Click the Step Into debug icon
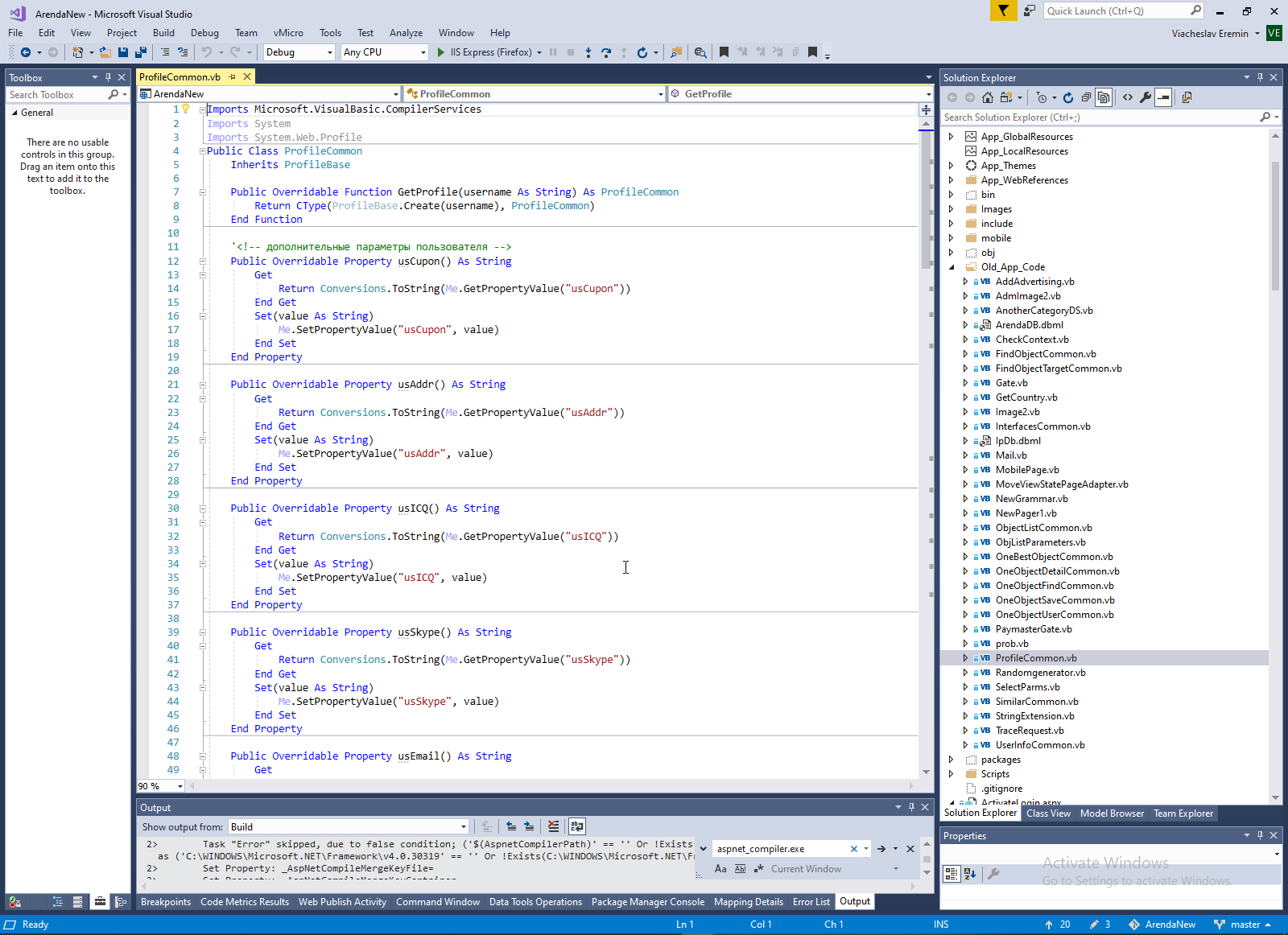 point(588,52)
